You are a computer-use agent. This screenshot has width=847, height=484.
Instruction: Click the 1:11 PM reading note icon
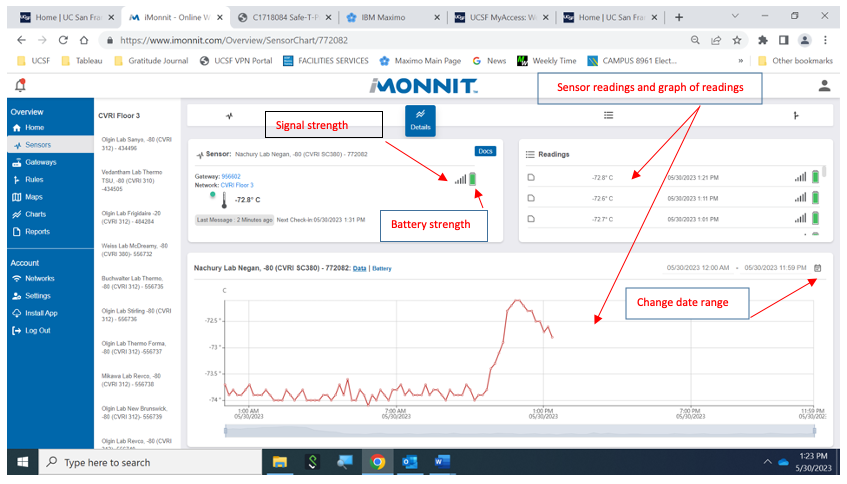point(531,198)
